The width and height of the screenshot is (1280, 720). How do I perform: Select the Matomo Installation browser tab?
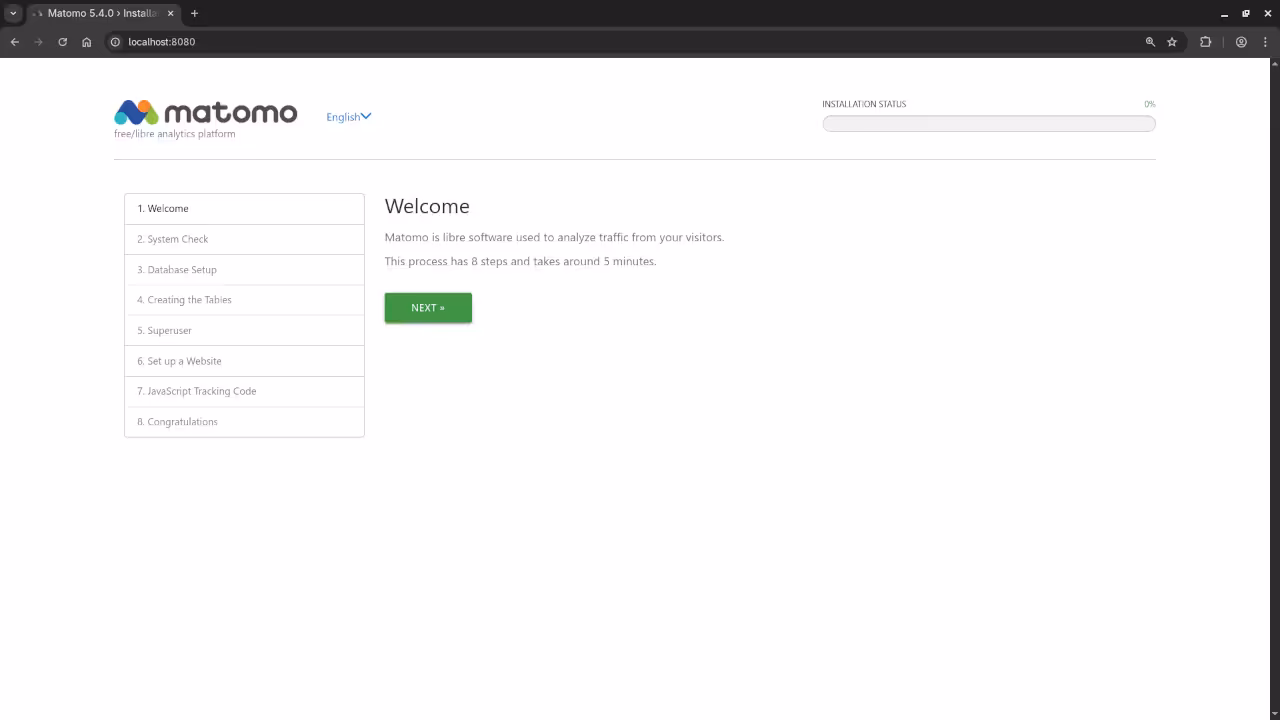100,13
